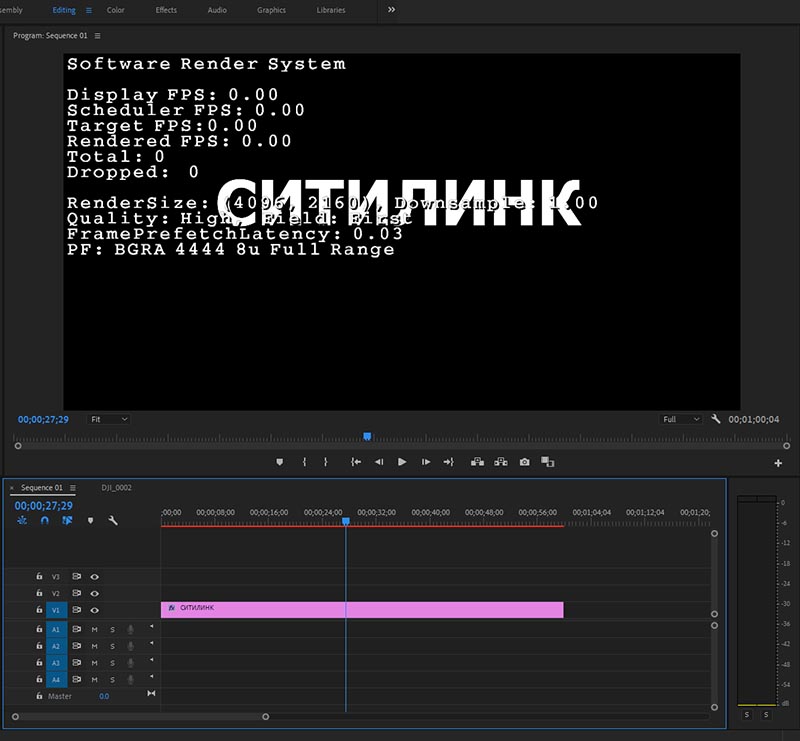Select the Editing workspace tab
This screenshot has height=741, width=800.
tap(64, 10)
